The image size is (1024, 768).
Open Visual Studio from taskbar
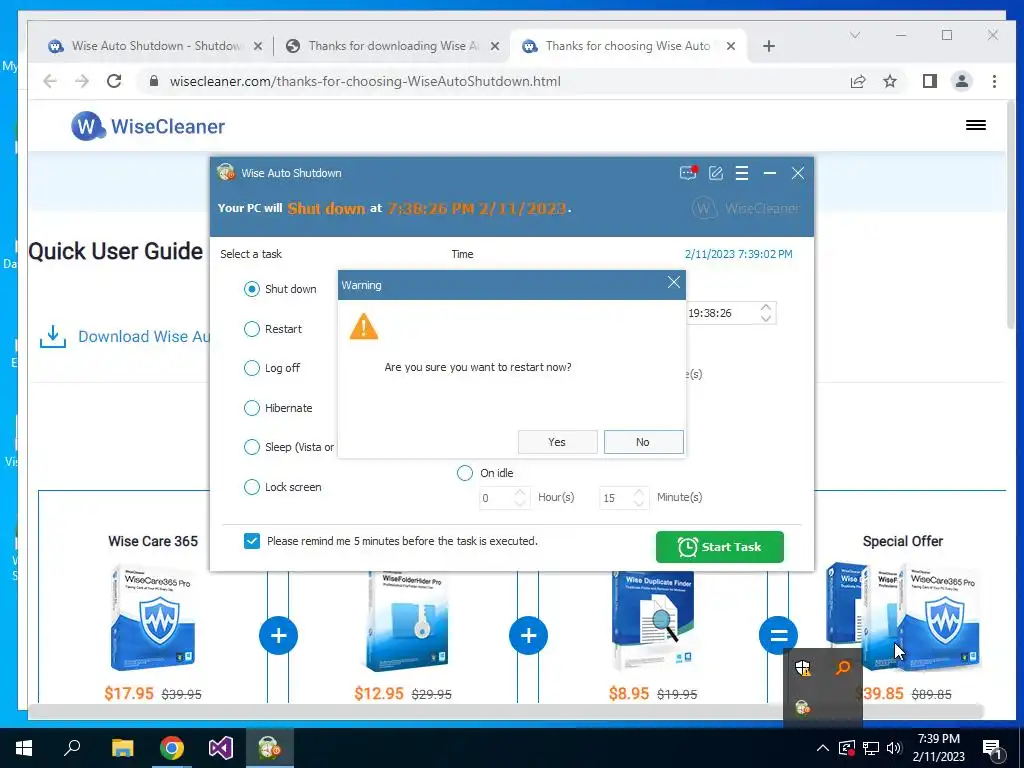click(221, 748)
